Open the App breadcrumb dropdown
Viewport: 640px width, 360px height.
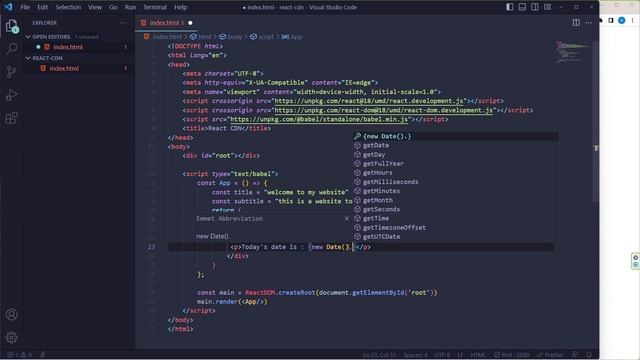click(x=292, y=37)
